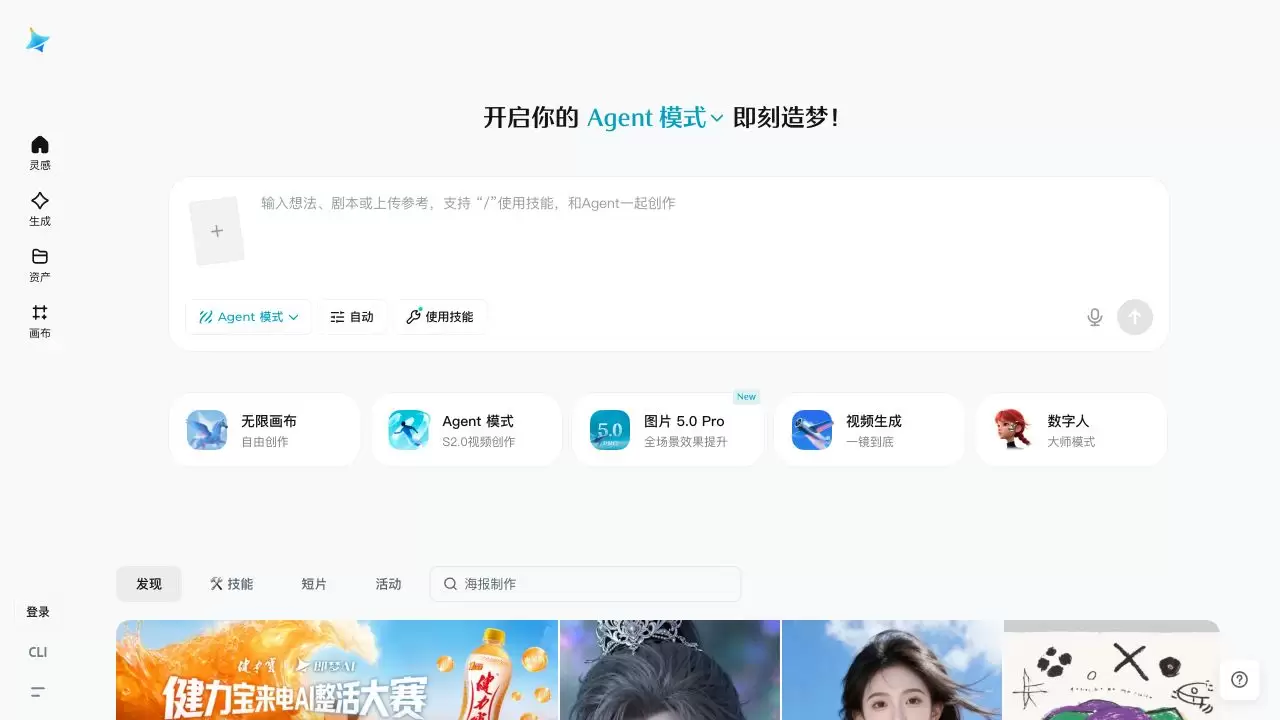Click the 无限画布 pegasus icon
The width and height of the screenshot is (1280, 720).
click(207, 430)
